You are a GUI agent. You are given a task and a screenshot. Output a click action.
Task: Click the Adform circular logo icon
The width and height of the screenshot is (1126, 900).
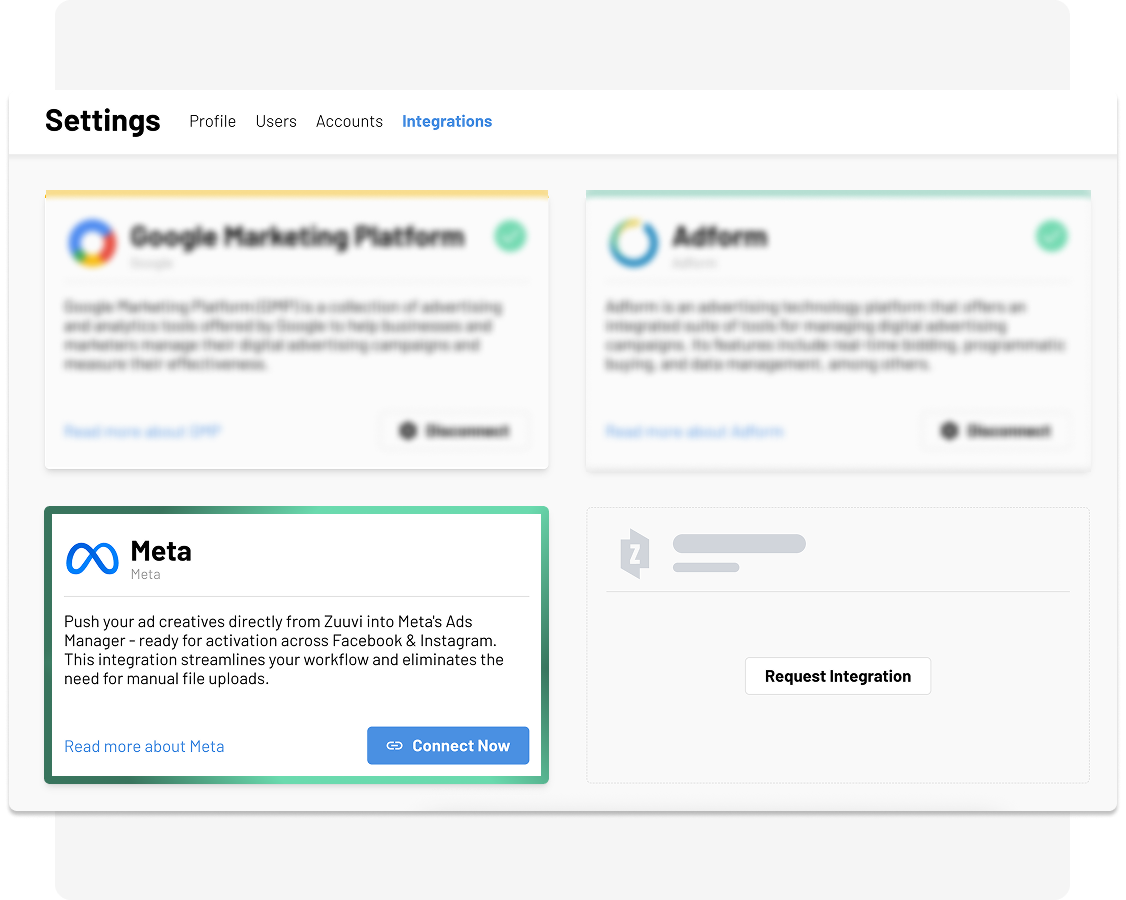point(633,243)
